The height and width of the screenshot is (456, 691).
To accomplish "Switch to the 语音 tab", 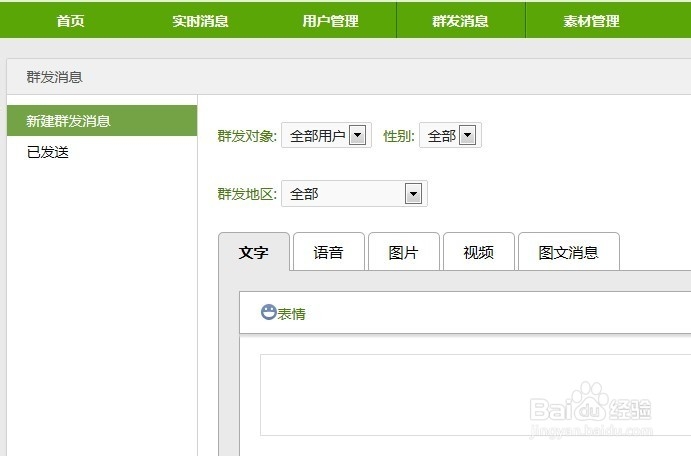I will pos(329,252).
